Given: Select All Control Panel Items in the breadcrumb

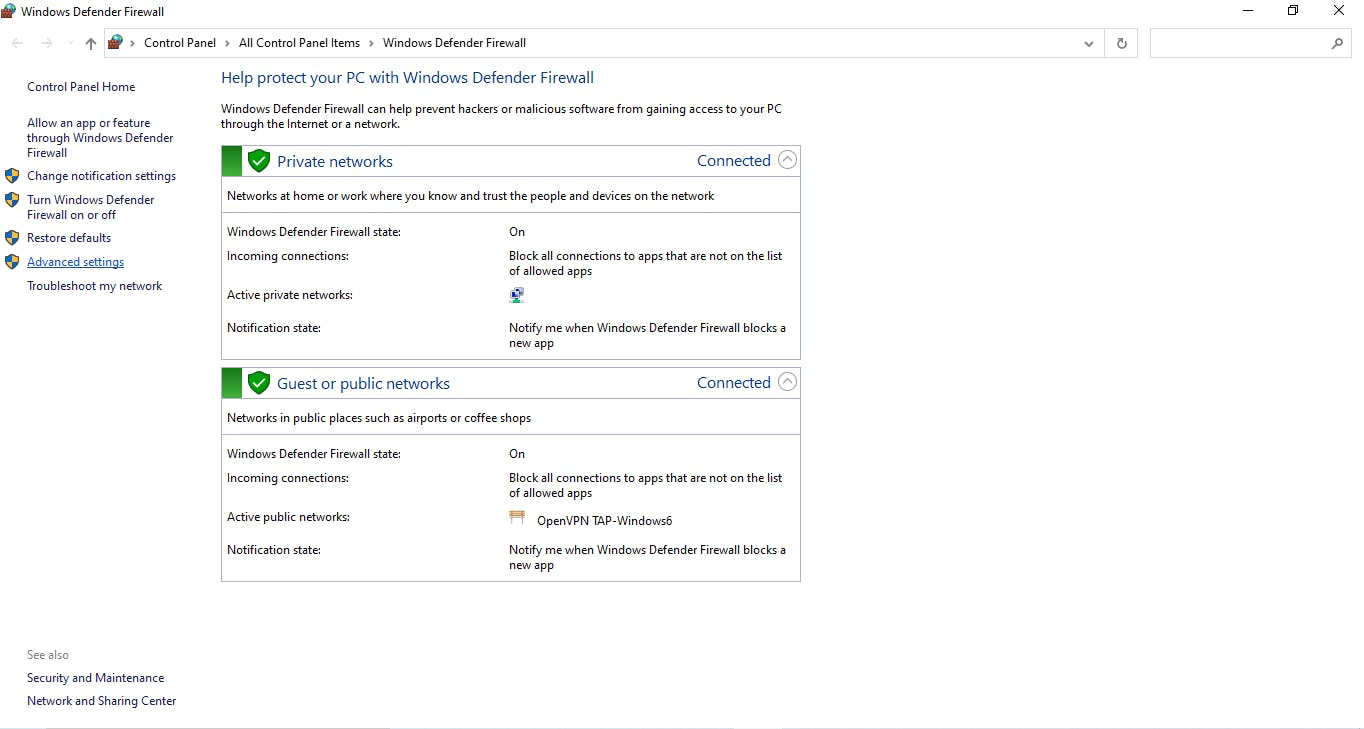Looking at the screenshot, I should 299,43.
